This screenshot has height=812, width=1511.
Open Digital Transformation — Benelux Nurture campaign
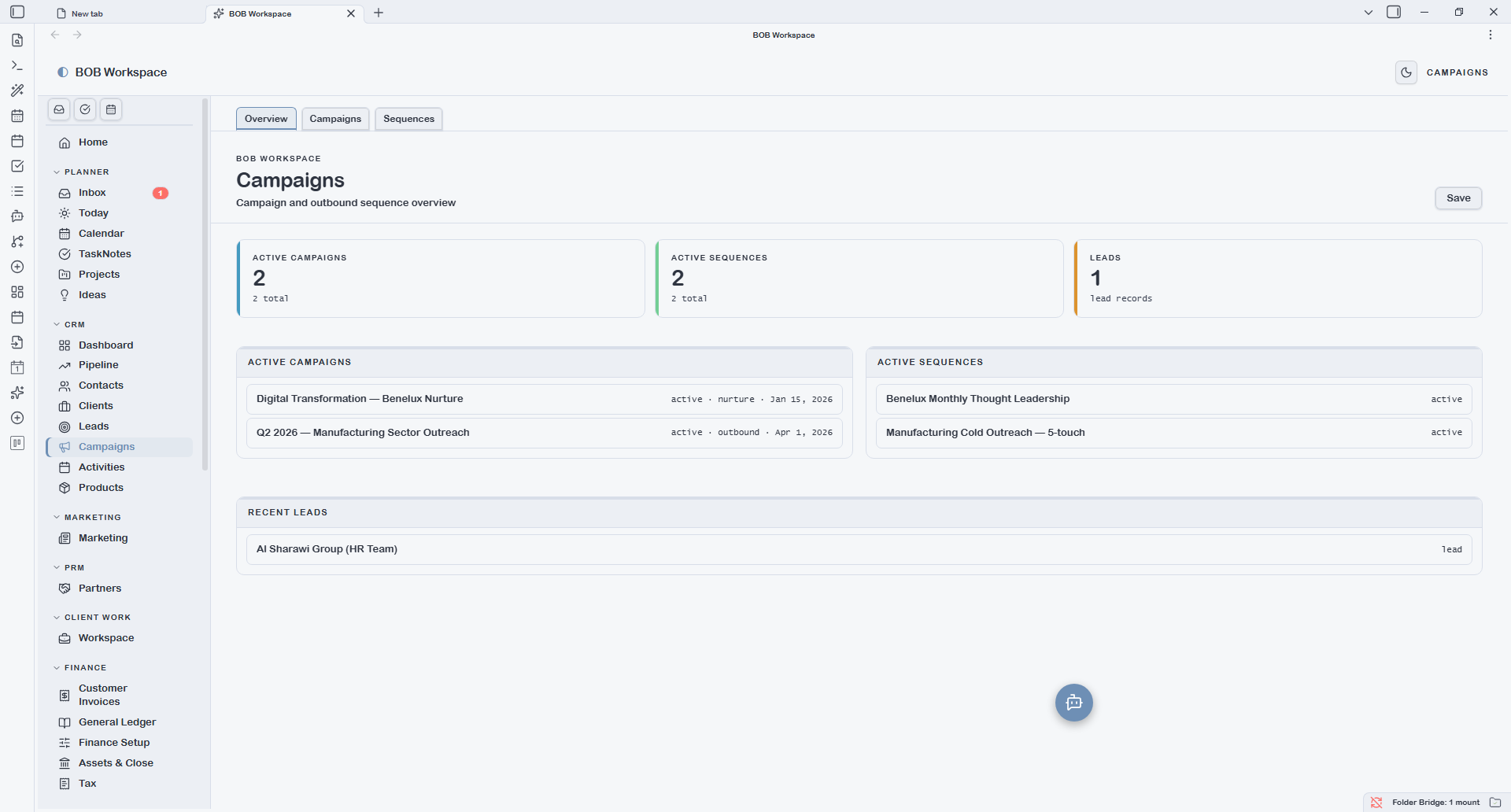(x=545, y=399)
